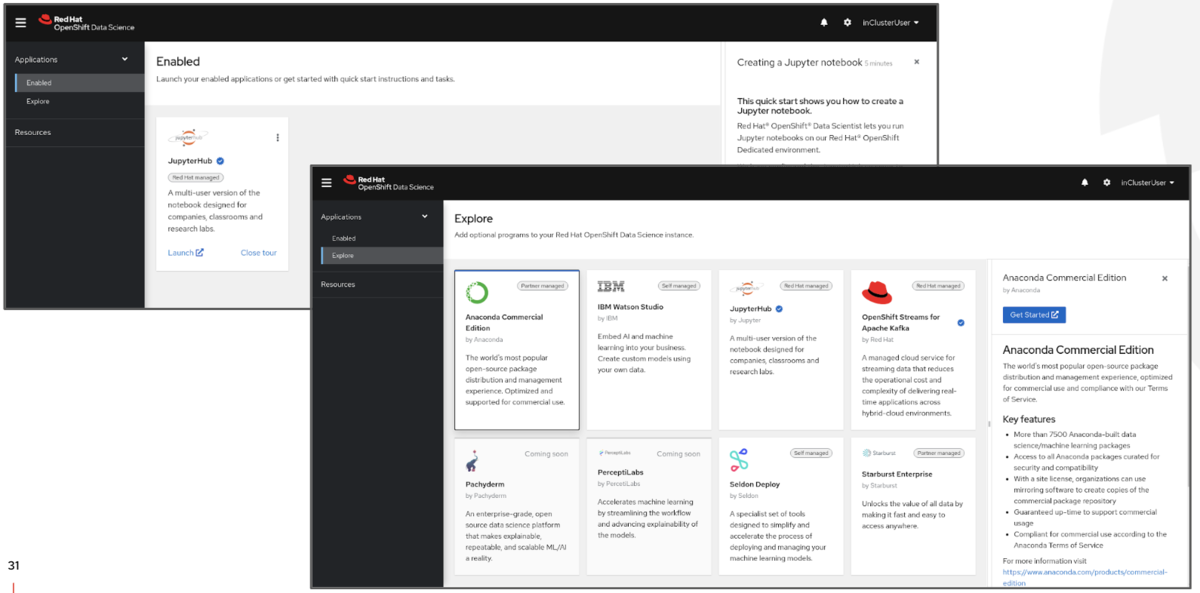Collapse Applications section in the Explore window
The height and width of the screenshot is (593, 1200).
tap(376, 216)
